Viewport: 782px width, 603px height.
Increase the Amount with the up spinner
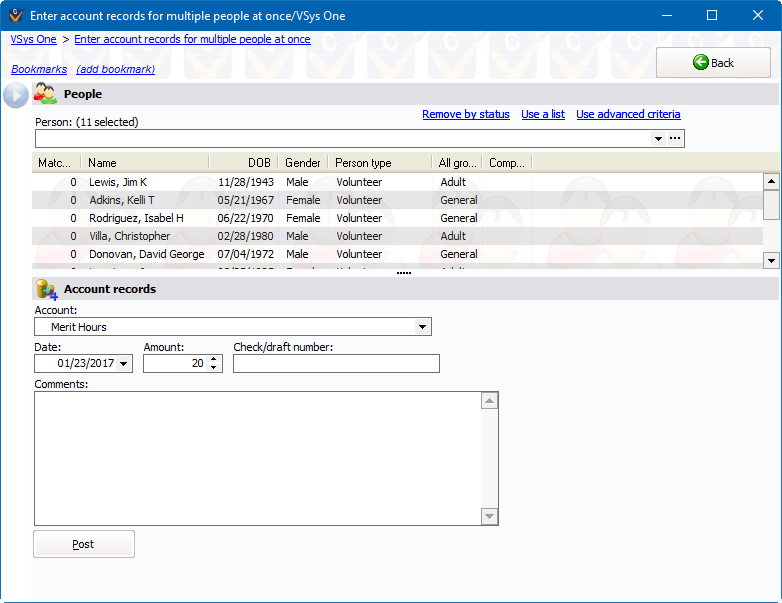click(214, 360)
